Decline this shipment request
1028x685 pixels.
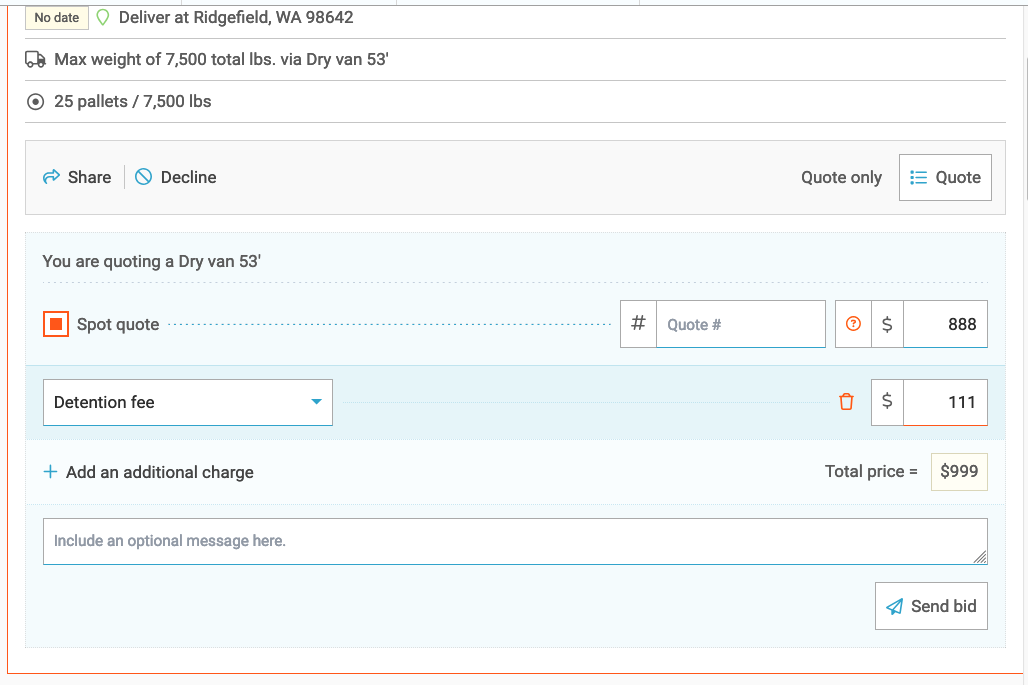click(176, 177)
